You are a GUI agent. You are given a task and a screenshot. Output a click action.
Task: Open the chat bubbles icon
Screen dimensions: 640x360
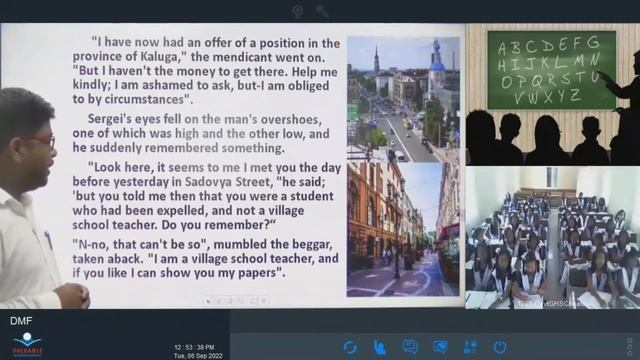click(409, 347)
